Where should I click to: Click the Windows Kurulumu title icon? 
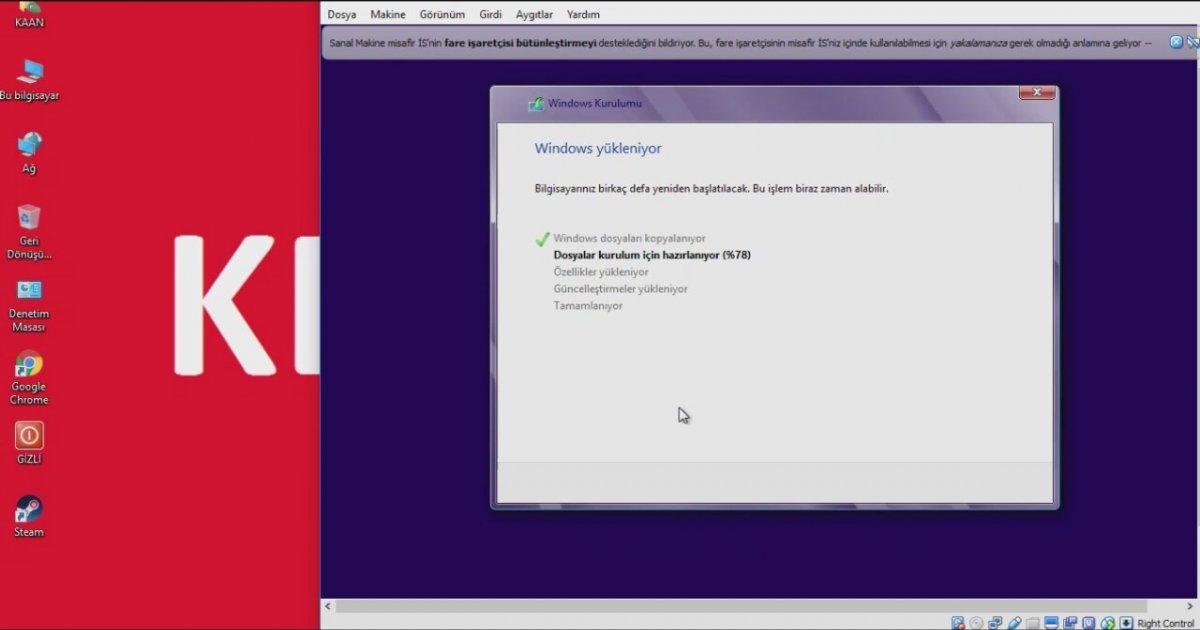[536, 103]
